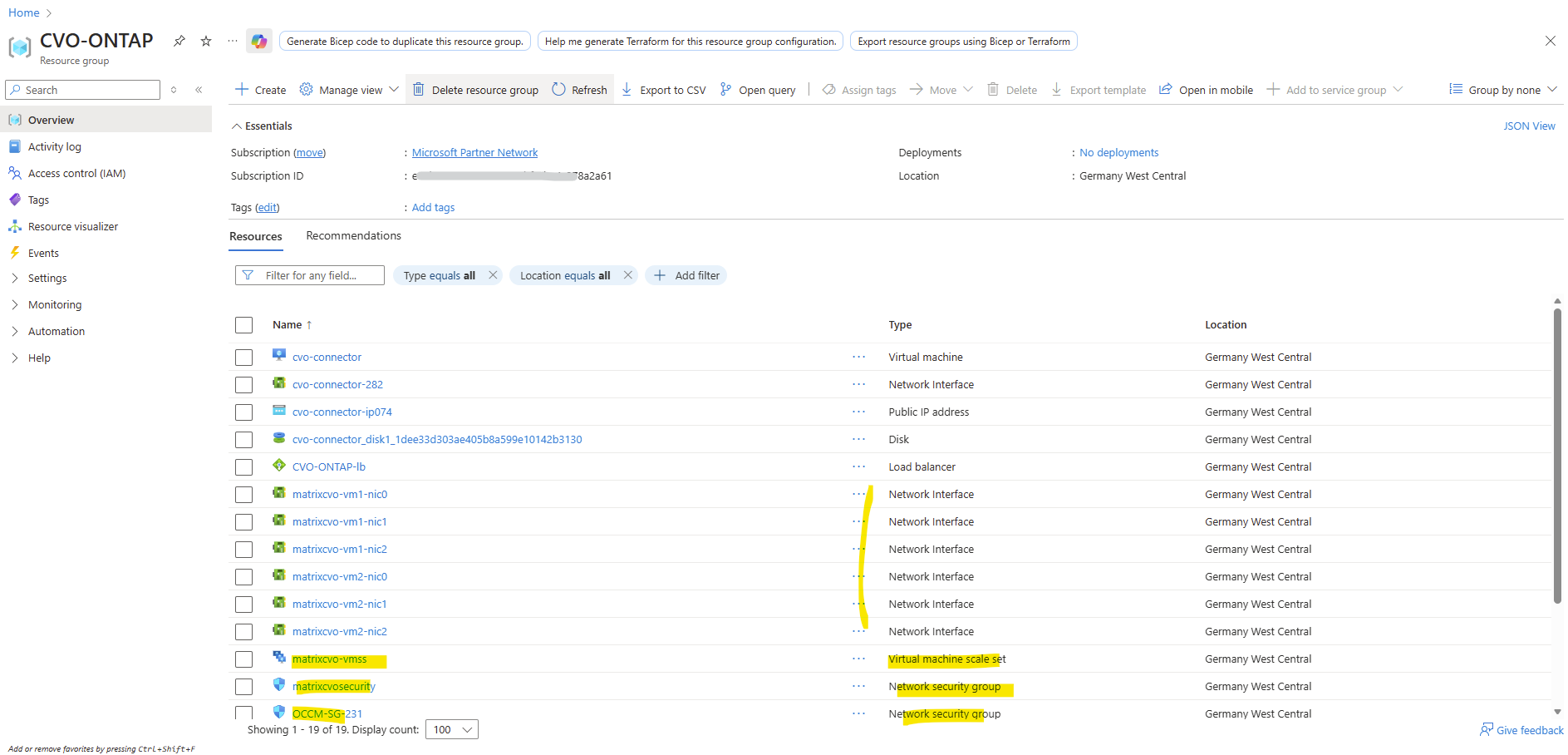Click Give feedback link
The height and width of the screenshot is (755, 1568).
[x=1521, y=730]
